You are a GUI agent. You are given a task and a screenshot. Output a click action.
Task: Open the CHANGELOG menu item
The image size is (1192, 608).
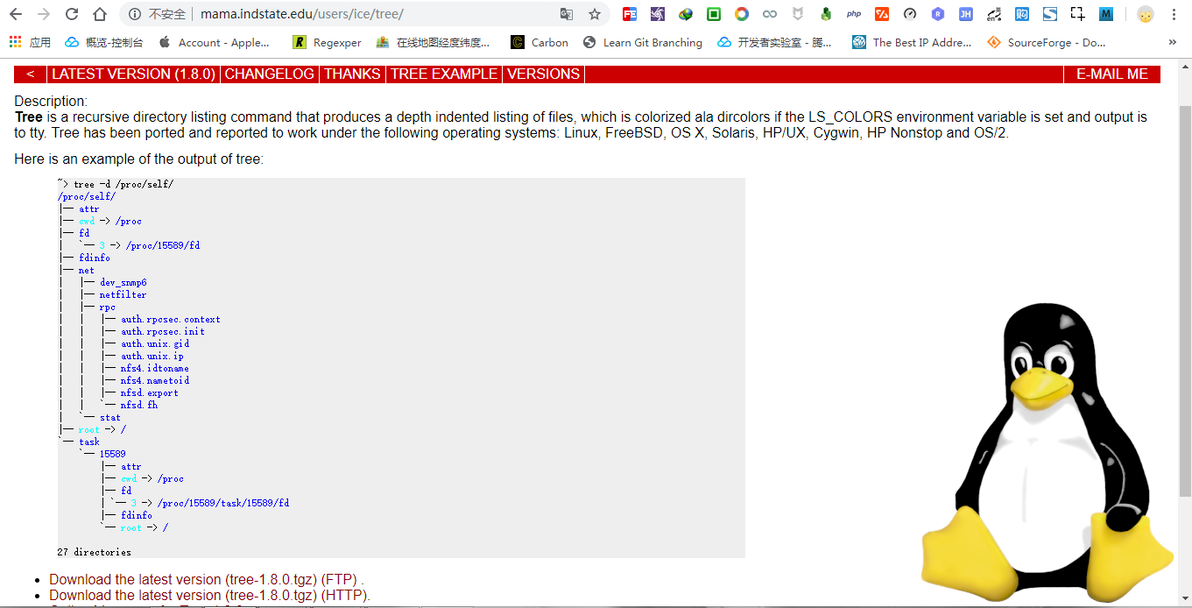point(269,74)
